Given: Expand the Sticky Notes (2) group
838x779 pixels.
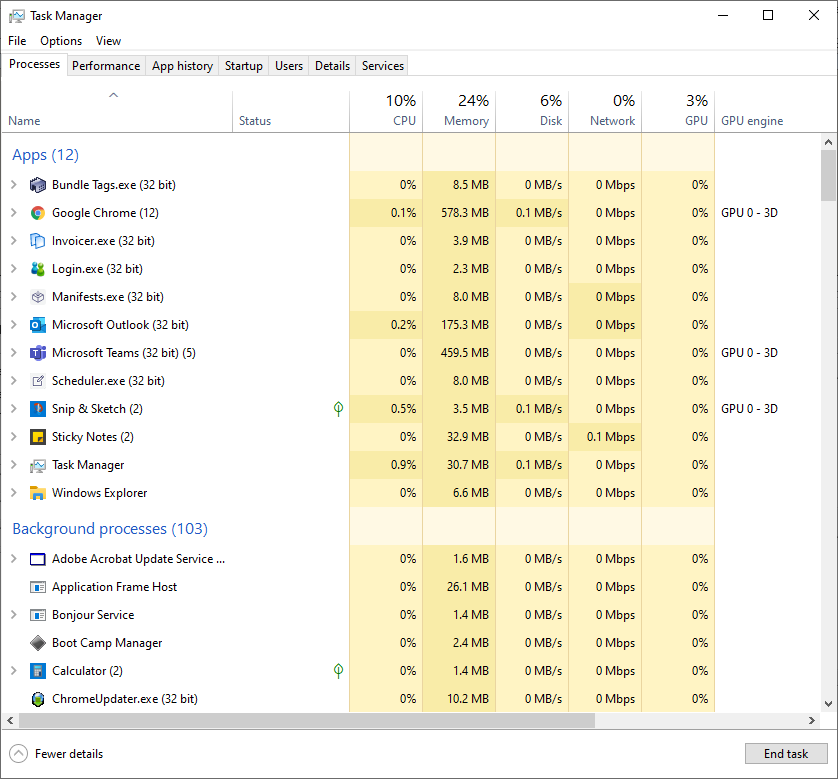Looking at the screenshot, I should click(14, 437).
